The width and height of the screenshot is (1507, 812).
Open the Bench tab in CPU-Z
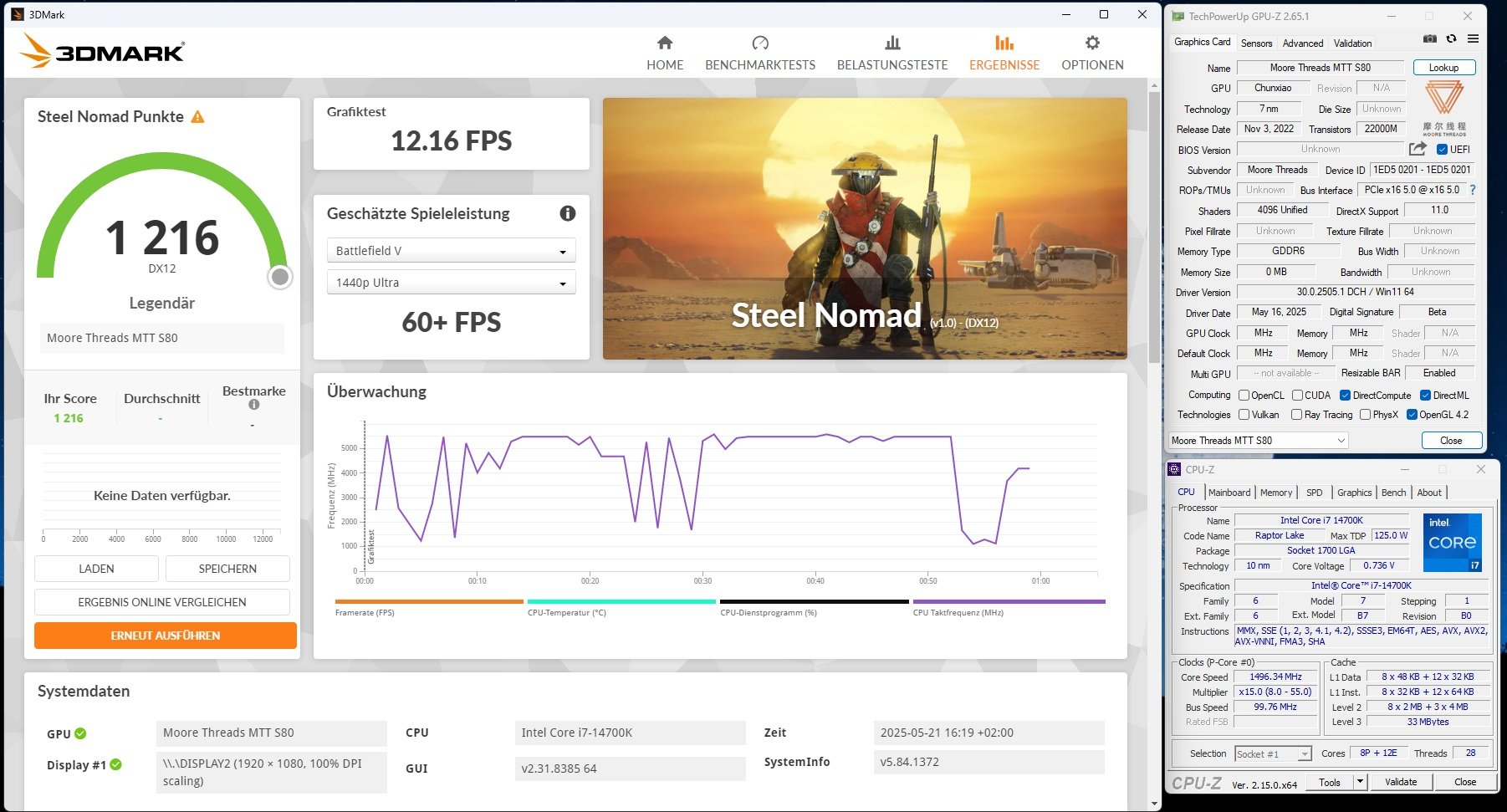[1393, 493]
